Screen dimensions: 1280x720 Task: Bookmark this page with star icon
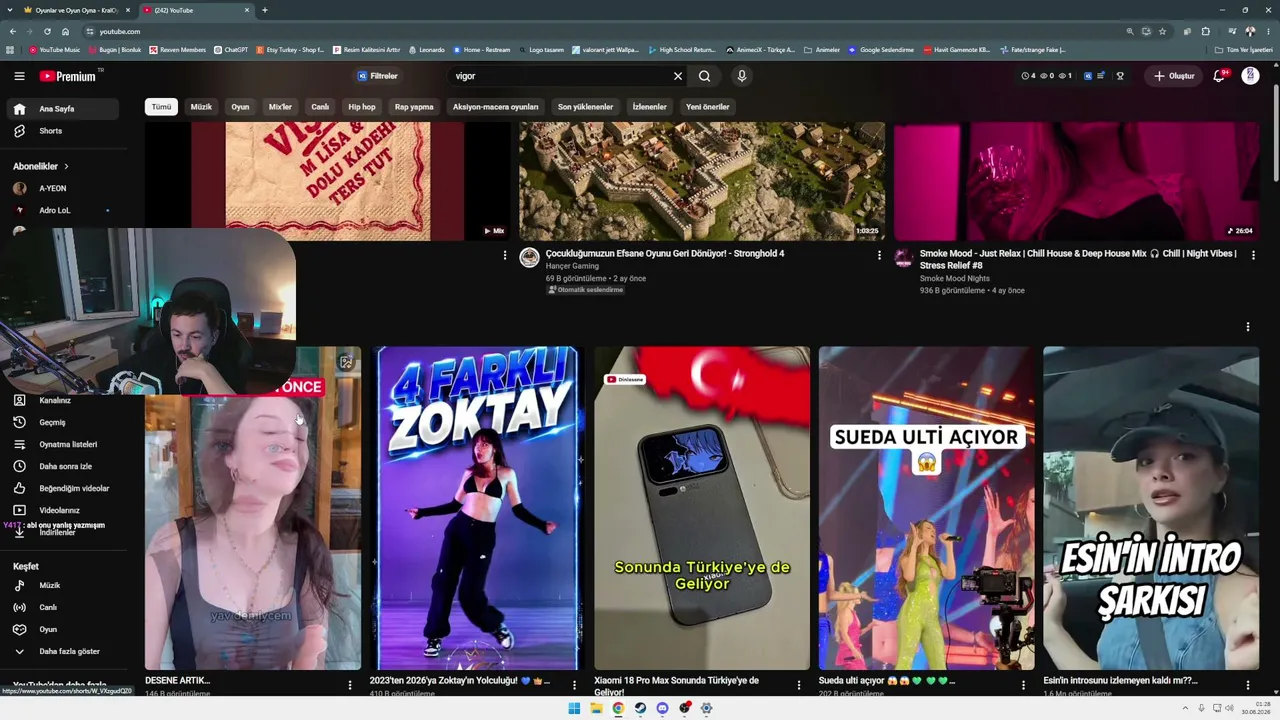click(1162, 31)
